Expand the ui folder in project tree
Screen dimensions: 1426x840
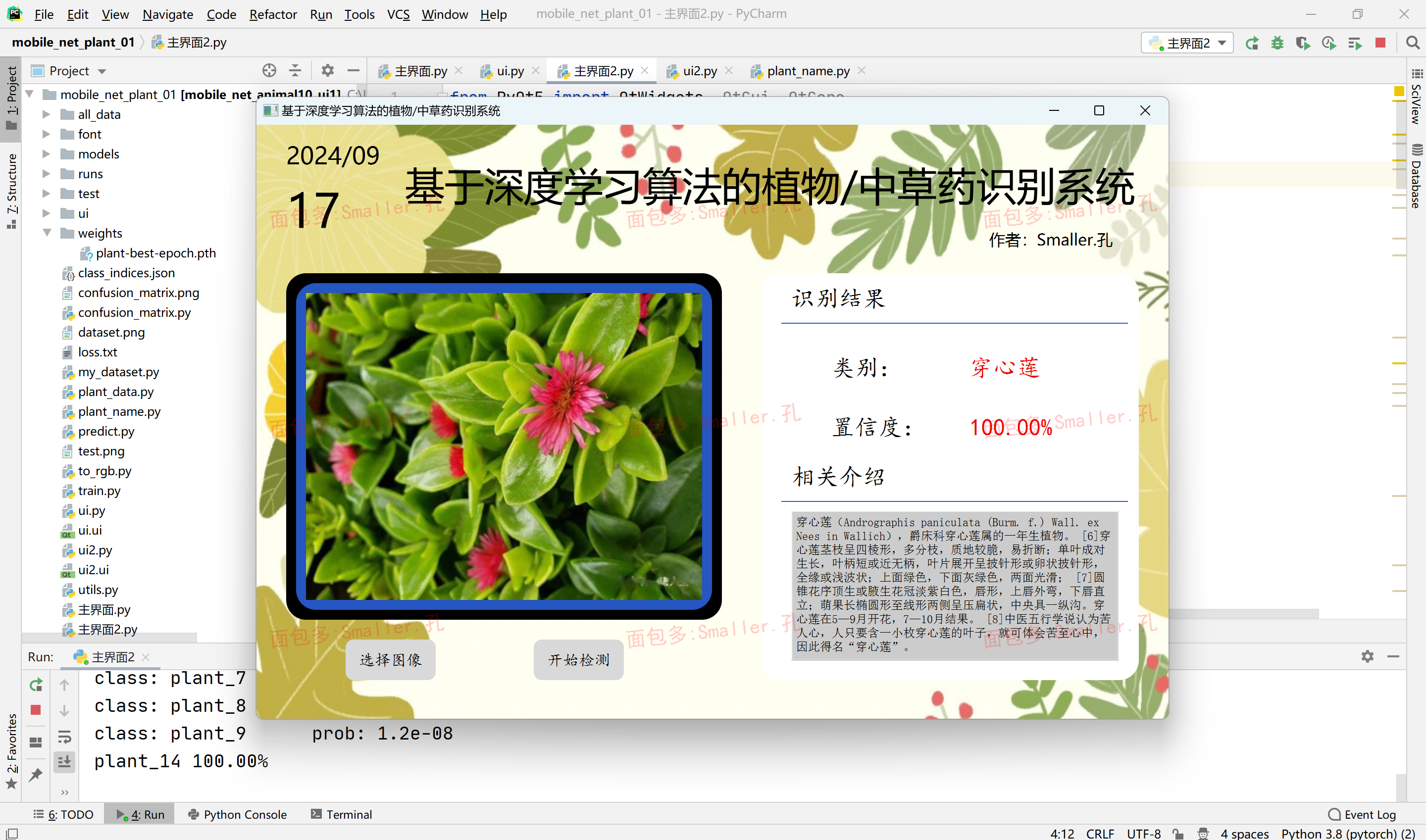coord(47,213)
